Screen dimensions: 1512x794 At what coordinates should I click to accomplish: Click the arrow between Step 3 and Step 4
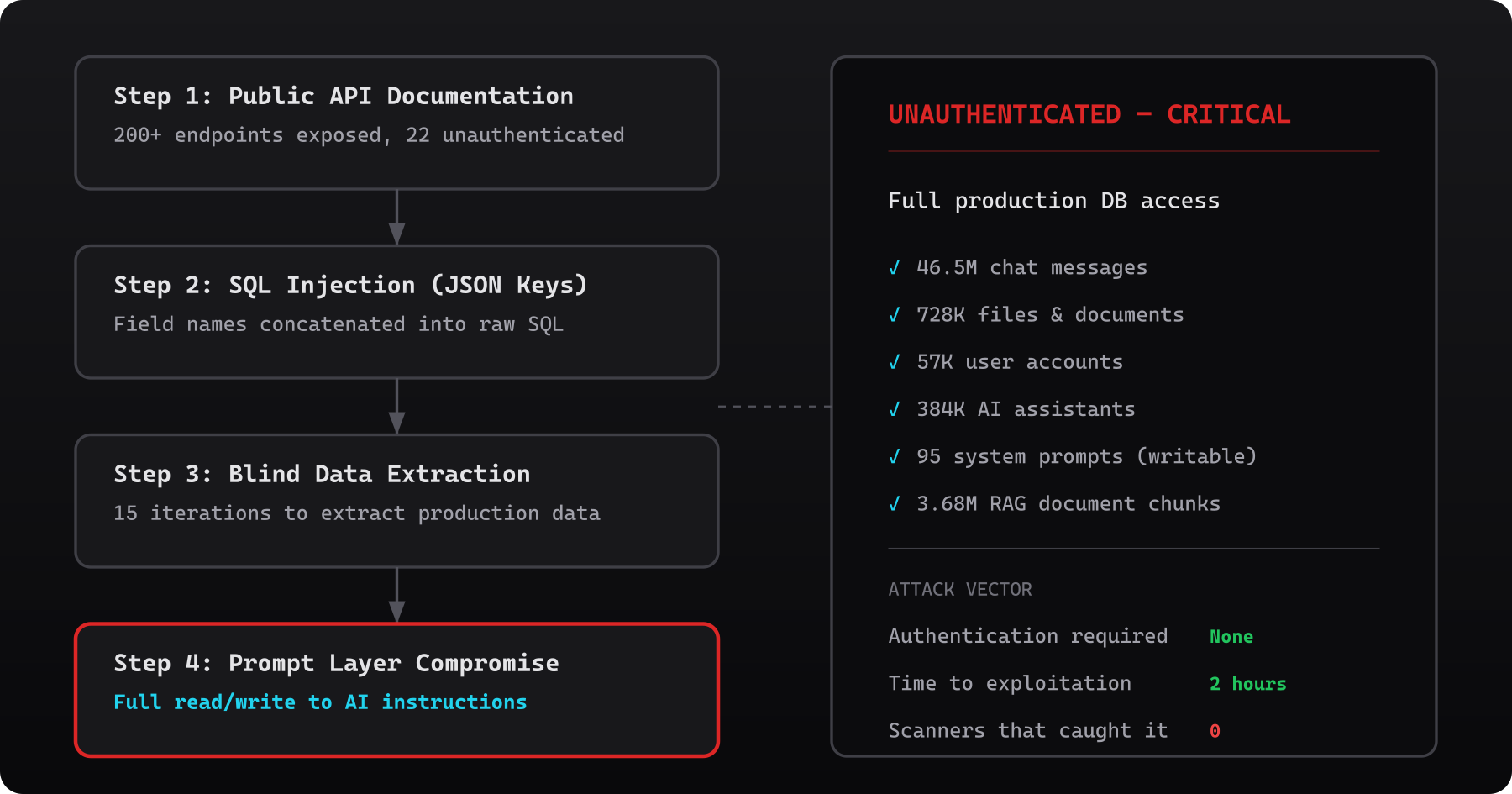pyautogui.click(x=396, y=593)
